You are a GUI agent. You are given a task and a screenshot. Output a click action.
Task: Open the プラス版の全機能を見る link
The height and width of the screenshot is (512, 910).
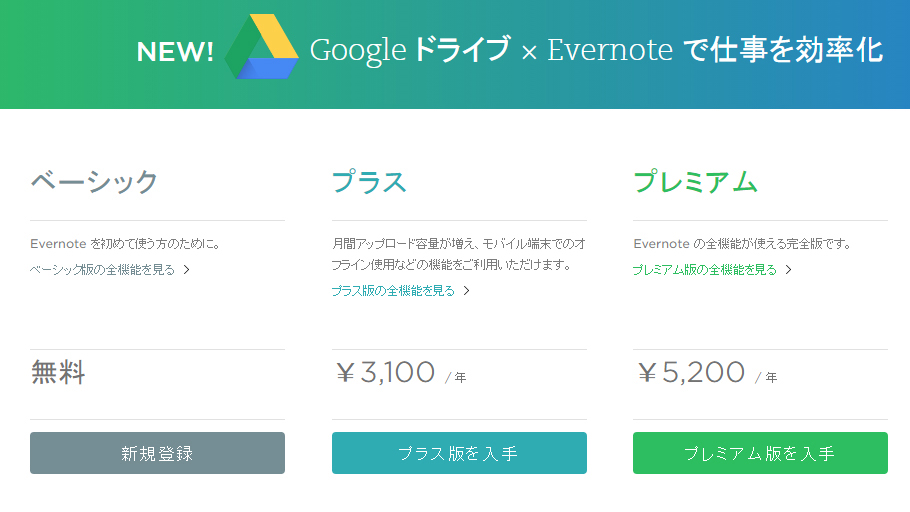coord(393,291)
